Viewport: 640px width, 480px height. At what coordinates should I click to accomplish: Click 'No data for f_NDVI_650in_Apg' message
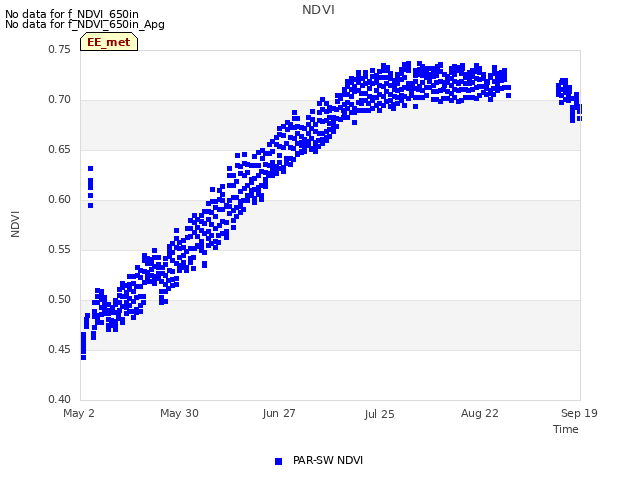click(85, 24)
